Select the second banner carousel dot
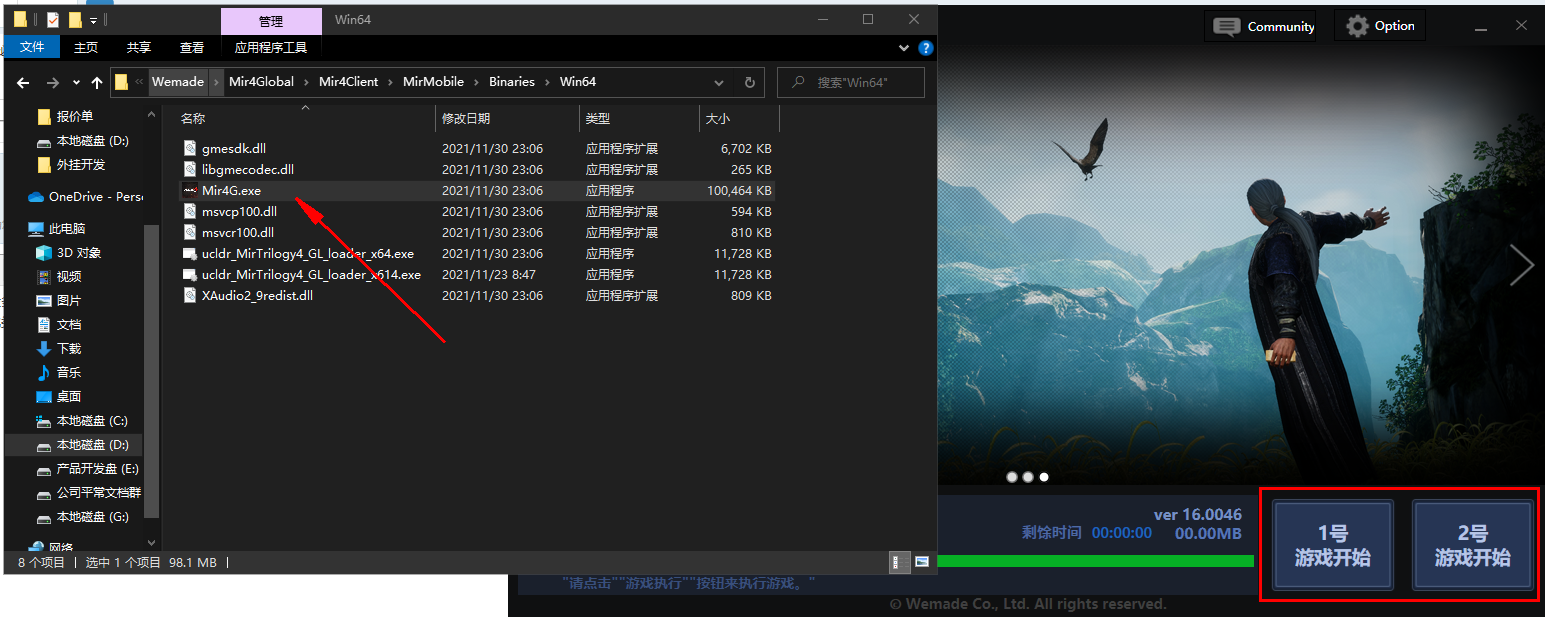Screen dimensions: 1545x617 (x=1028, y=477)
